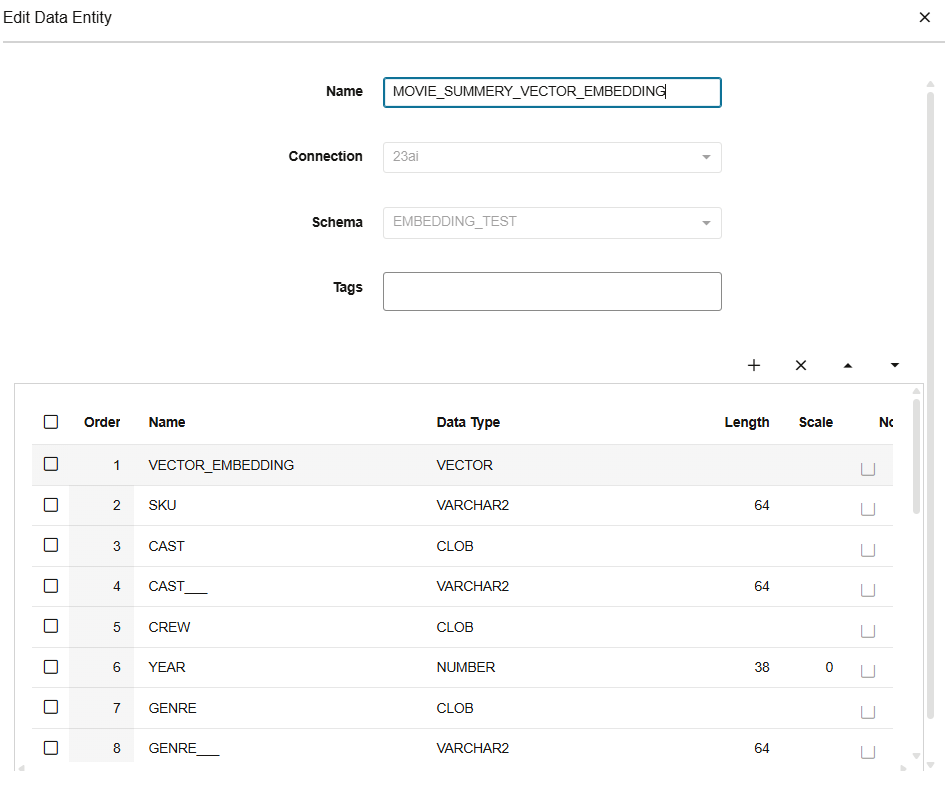The height and width of the screenshot is (789, 945).
Task: Click the X icon to delete attribute
Action: [x=801, y=366]
